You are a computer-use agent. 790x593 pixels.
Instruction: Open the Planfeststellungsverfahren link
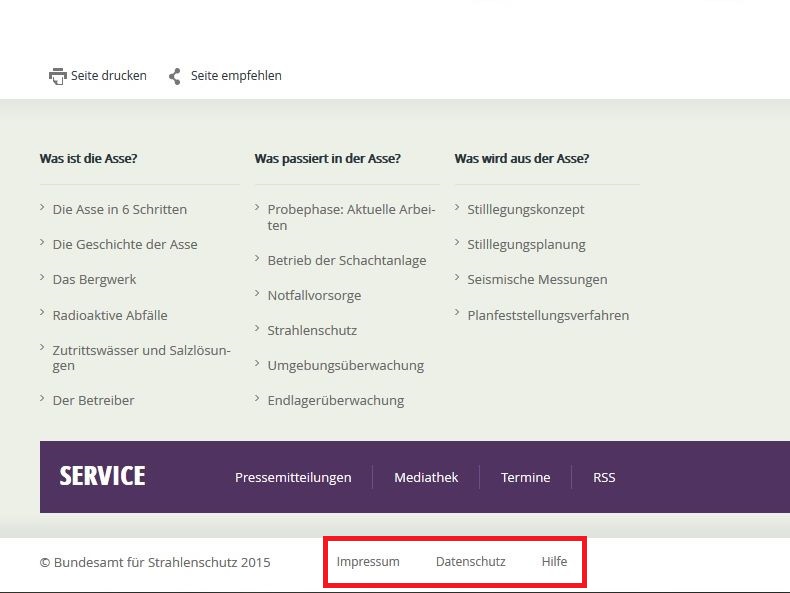548,315
